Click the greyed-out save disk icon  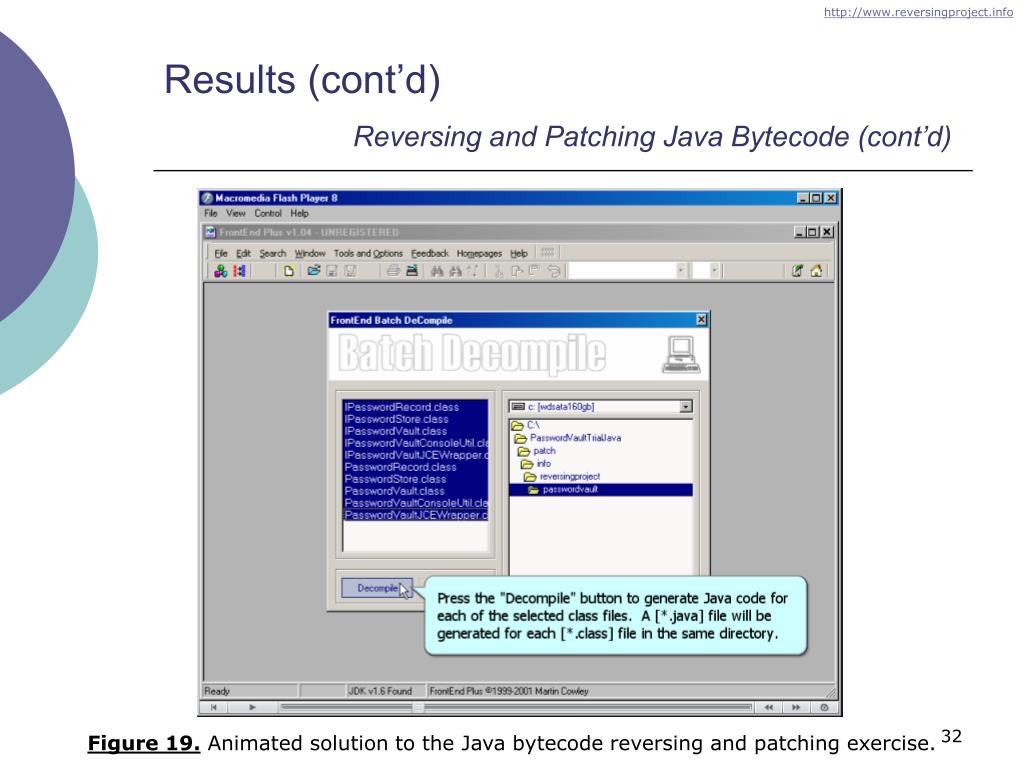(332, 271)
